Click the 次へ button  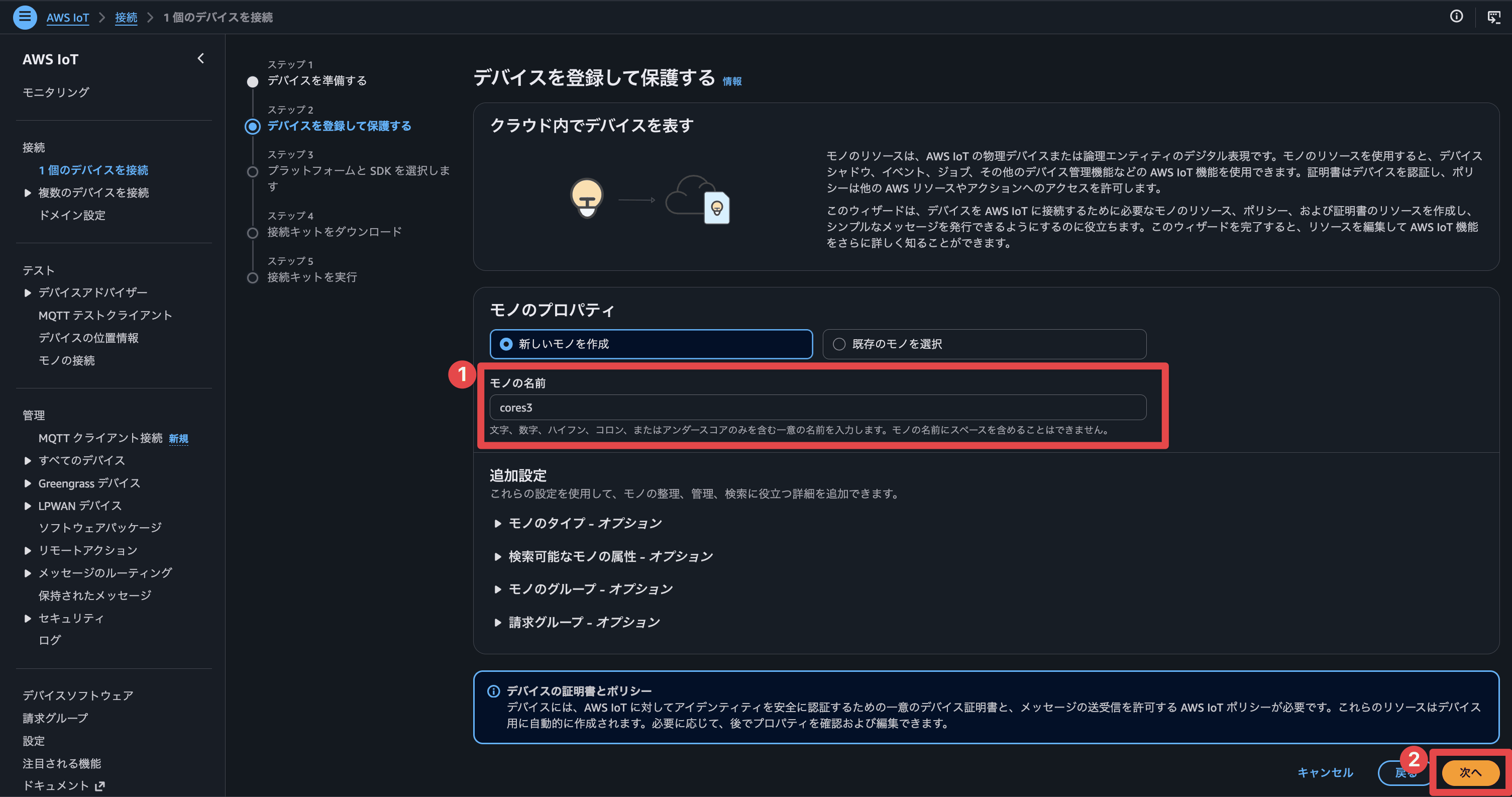coord(1470,772)
